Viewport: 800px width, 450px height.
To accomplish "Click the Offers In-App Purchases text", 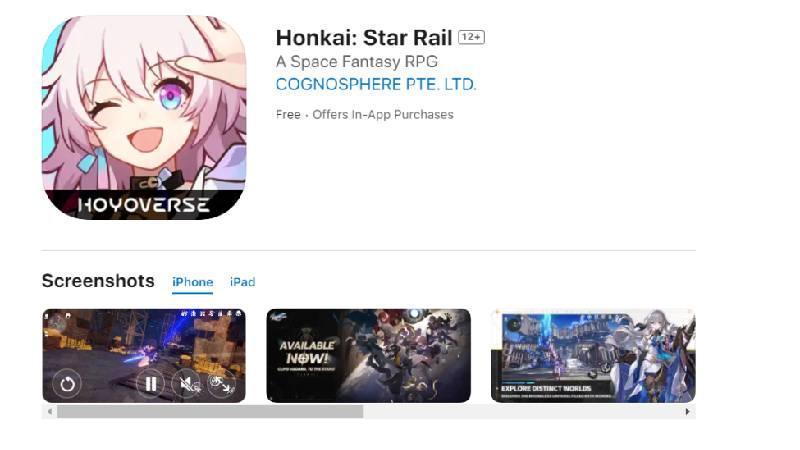I will [383, 114].
